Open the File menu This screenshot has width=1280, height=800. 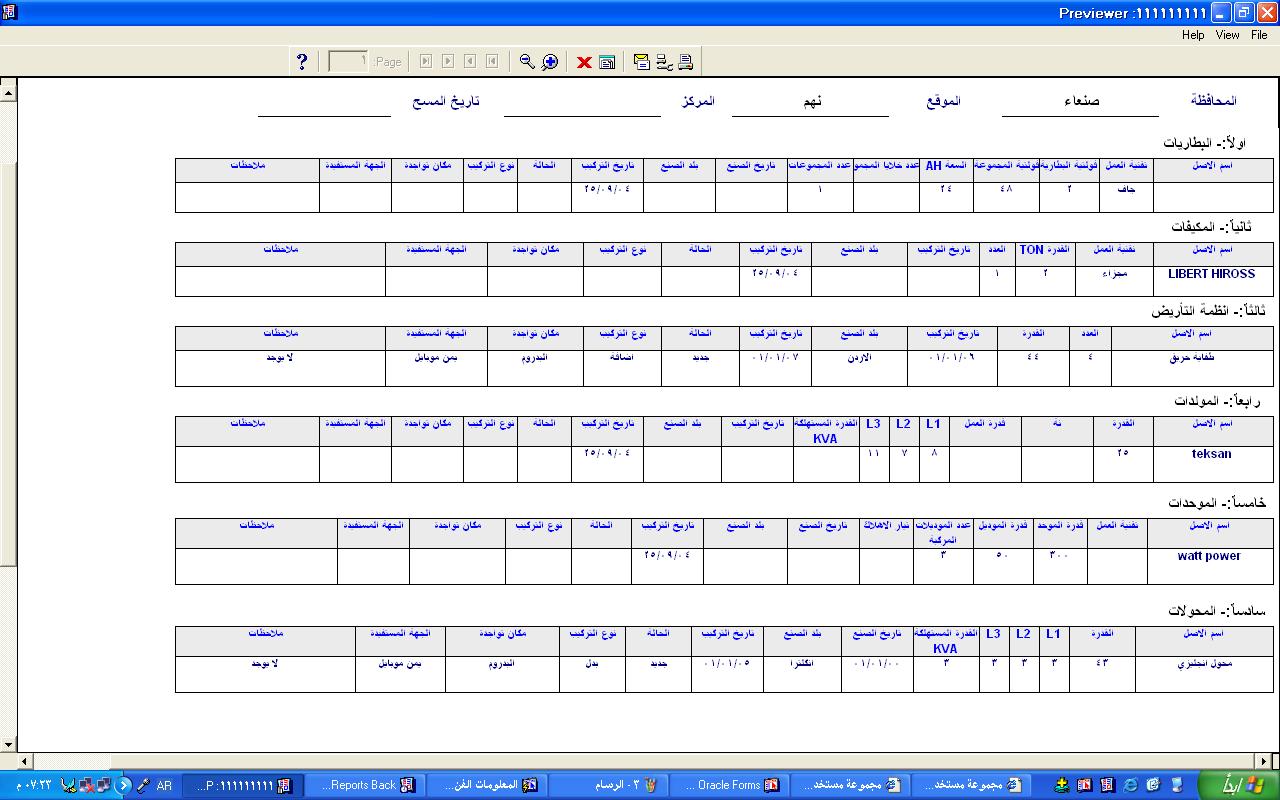click(1258, 35)
